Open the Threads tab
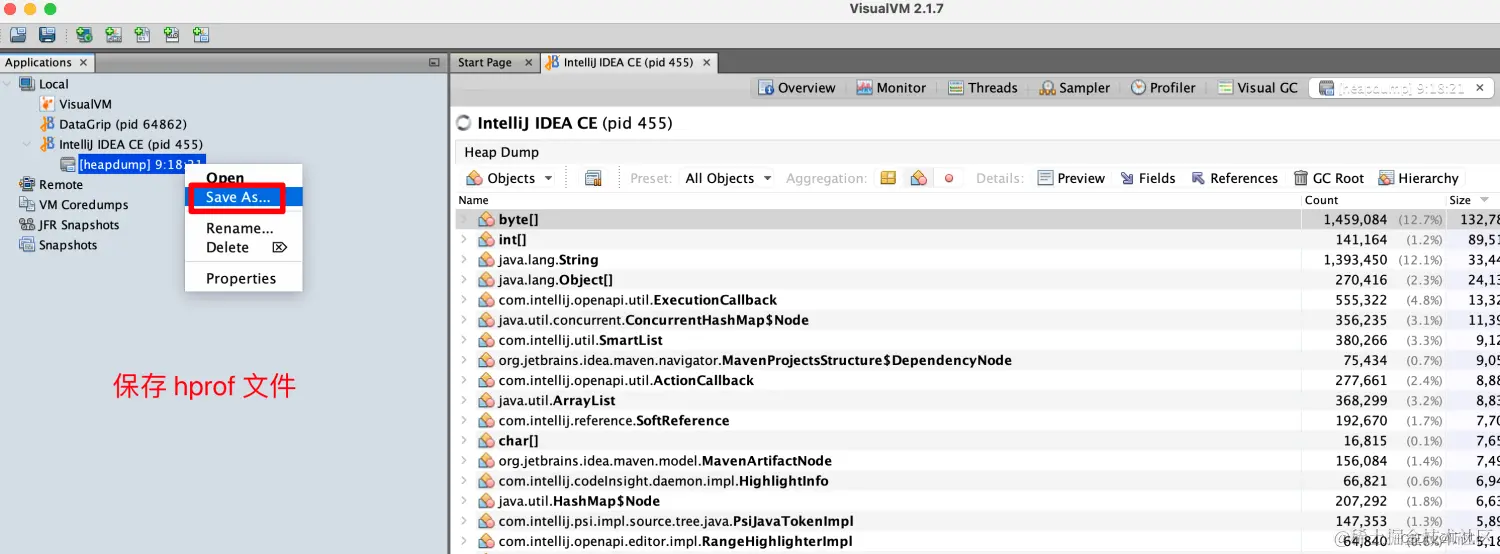This screenshot has width=1500, height=554. click(982, 88)
